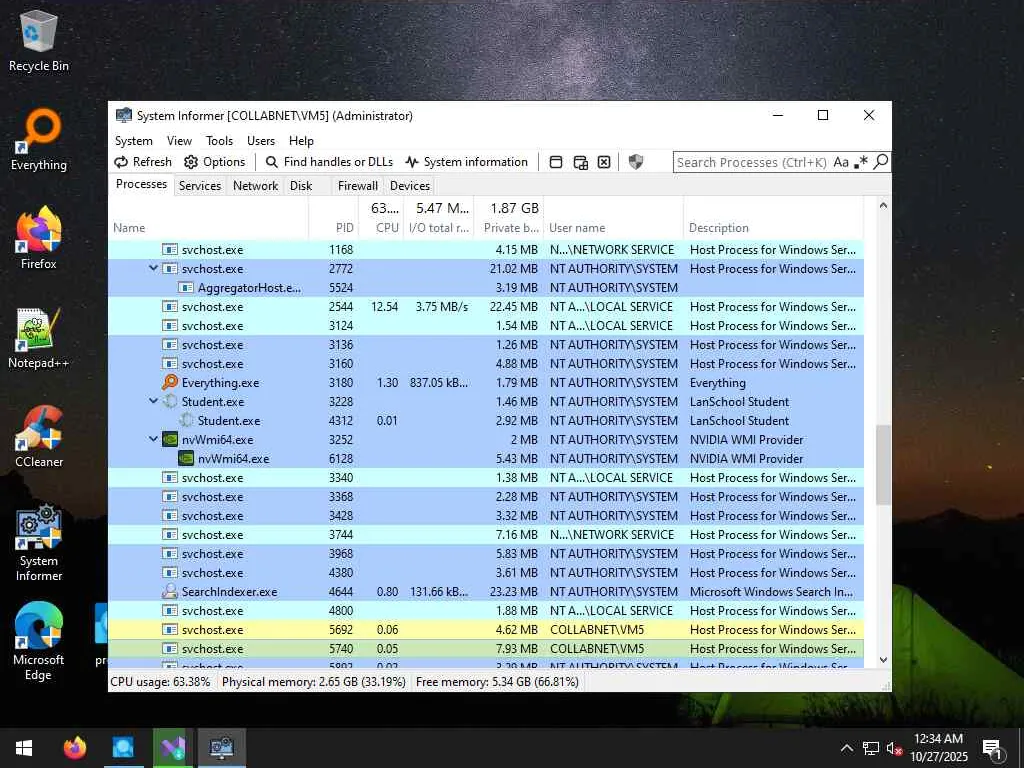
Task: Switch to the Network tab
Action: click(255, 185)
